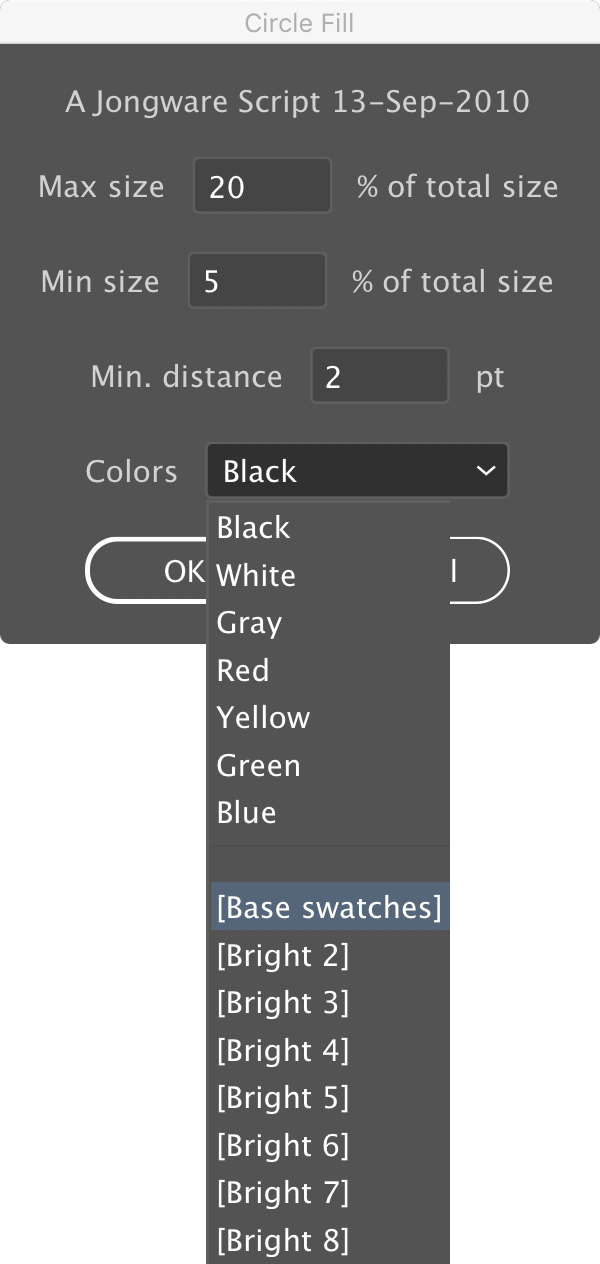Select White from the color list

255,575
